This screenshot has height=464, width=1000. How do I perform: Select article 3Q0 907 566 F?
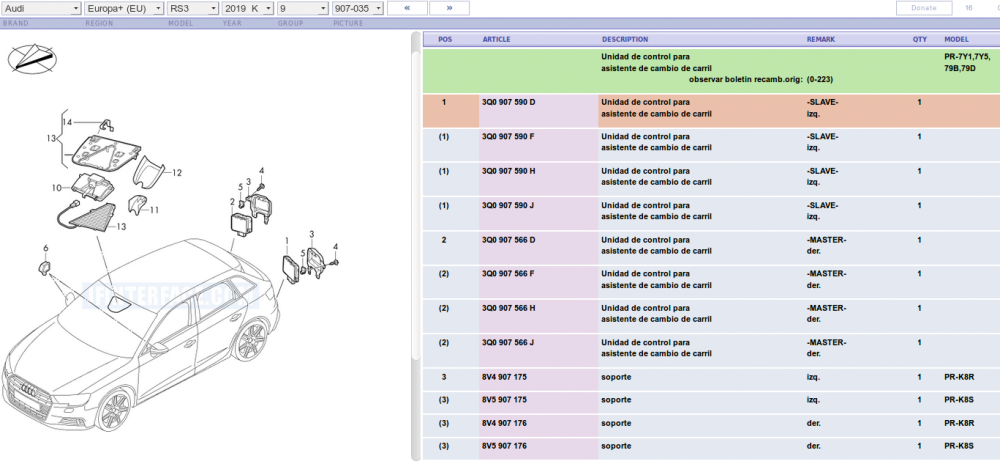tap(508, 274)
